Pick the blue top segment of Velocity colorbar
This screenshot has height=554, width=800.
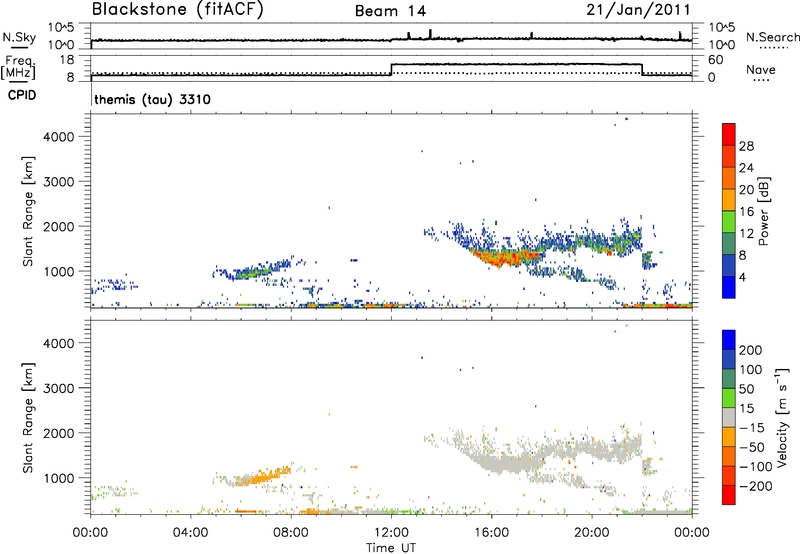tap(729, 340)
